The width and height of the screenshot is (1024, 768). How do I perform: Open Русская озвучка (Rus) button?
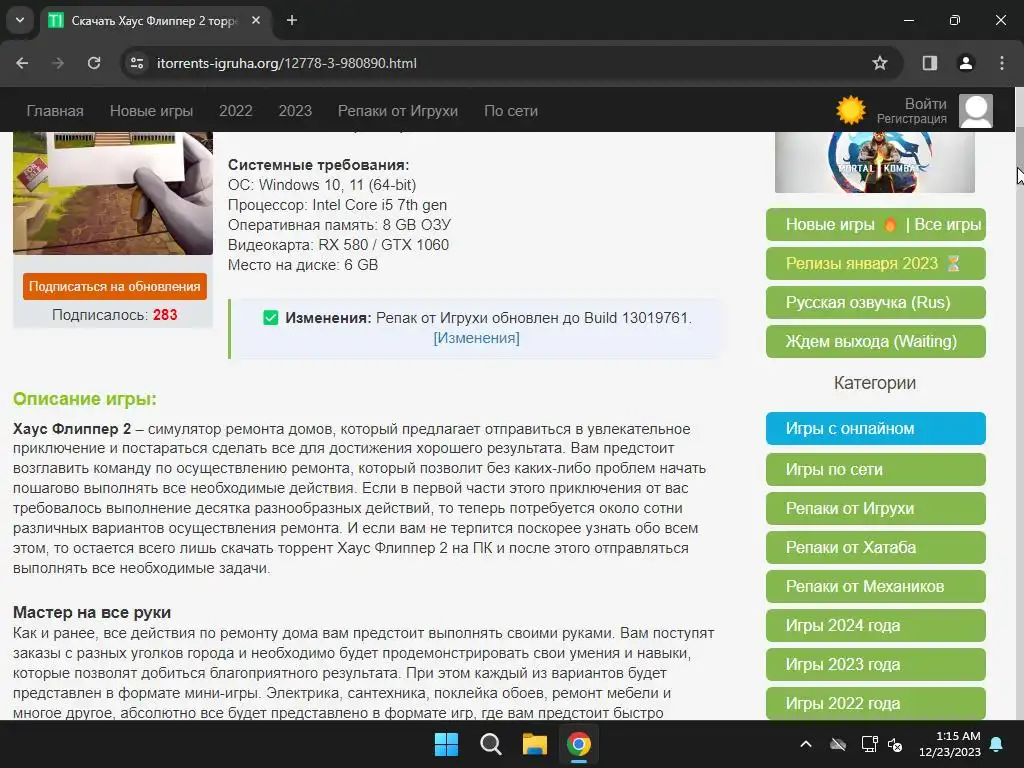pos(876,302)
